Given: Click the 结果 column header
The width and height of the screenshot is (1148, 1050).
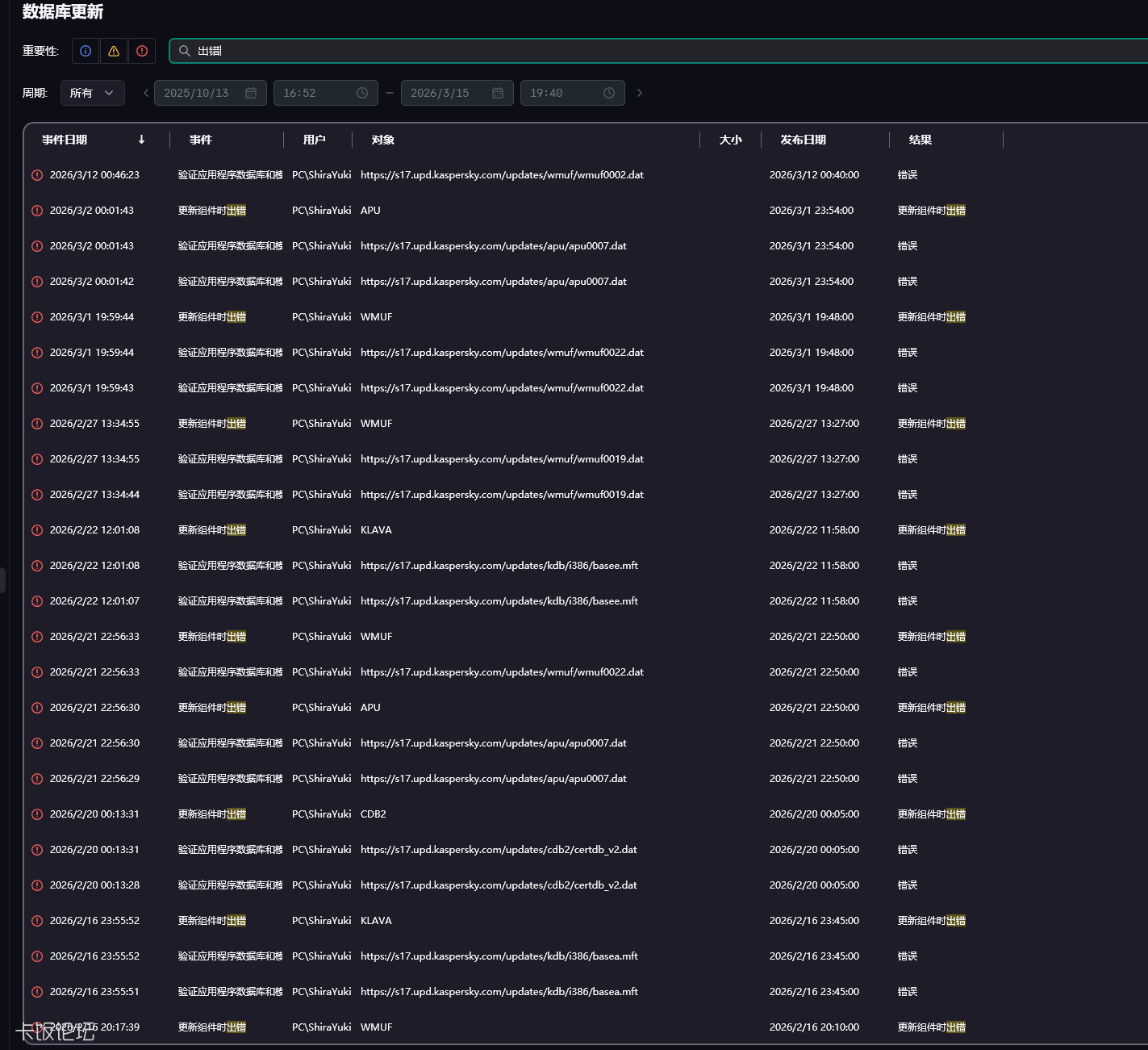Looking at the screenshot, I should coord(920,140).
